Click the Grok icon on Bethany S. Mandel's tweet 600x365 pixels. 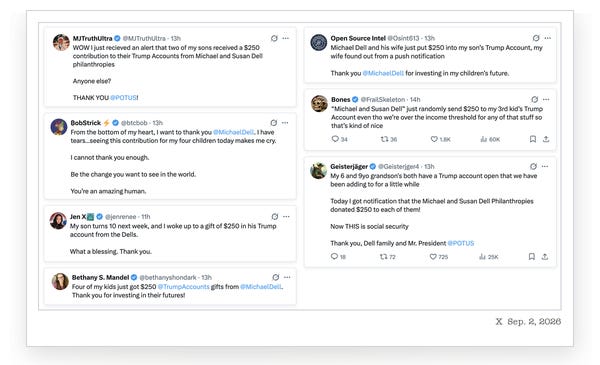[x=276, y=277]
